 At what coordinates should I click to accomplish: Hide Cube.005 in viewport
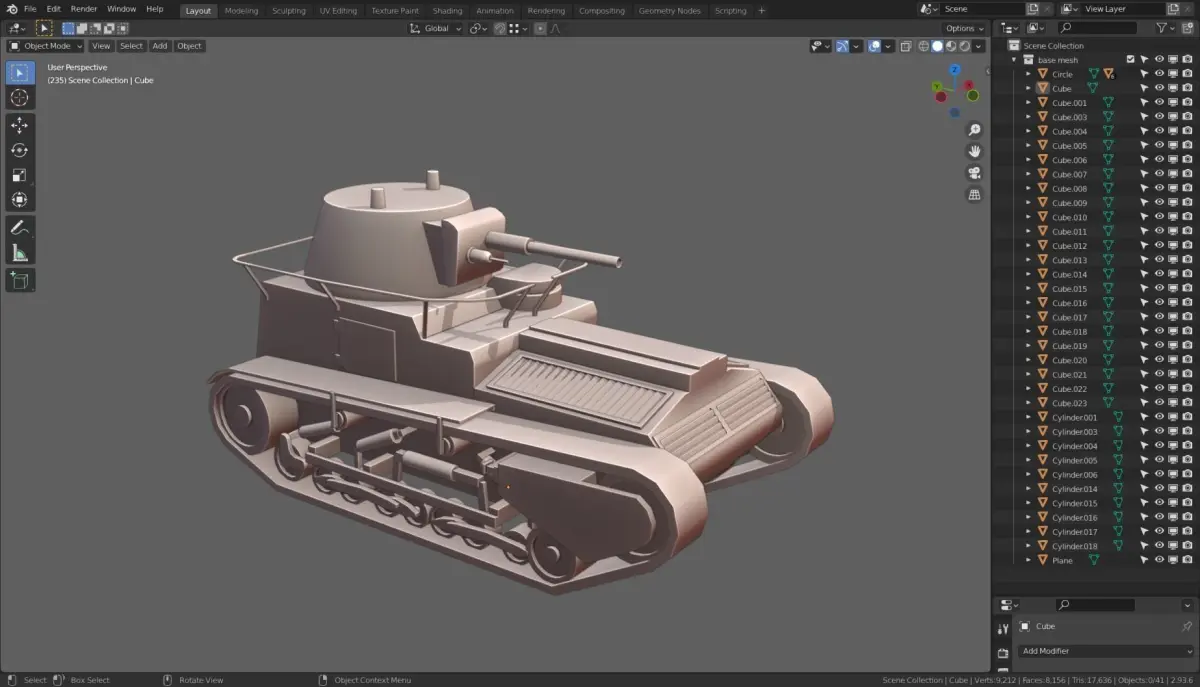(x=1159, y=146)
